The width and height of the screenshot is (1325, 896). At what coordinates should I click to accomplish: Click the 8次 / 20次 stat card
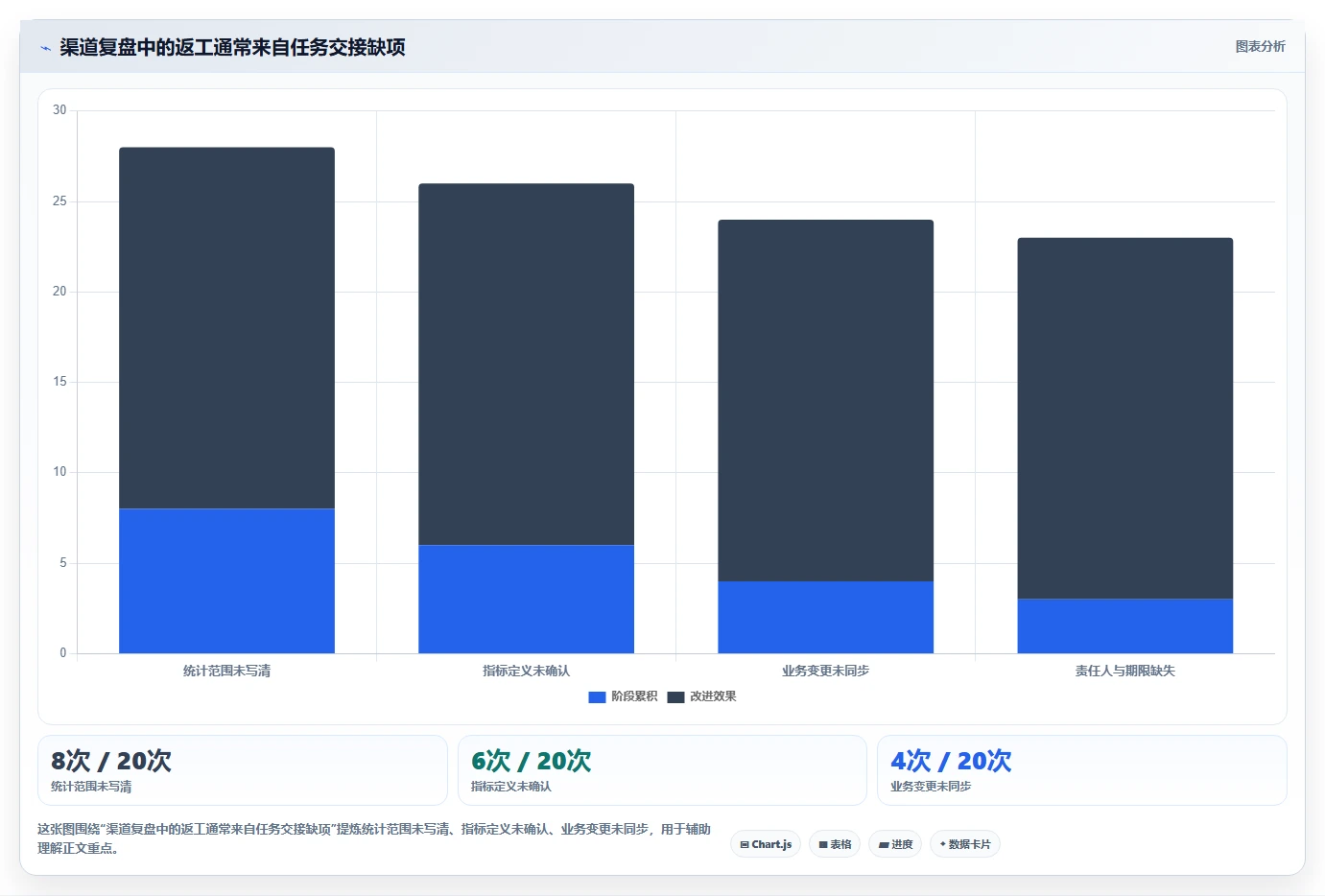pyautogui.click(x=242, y=770)
